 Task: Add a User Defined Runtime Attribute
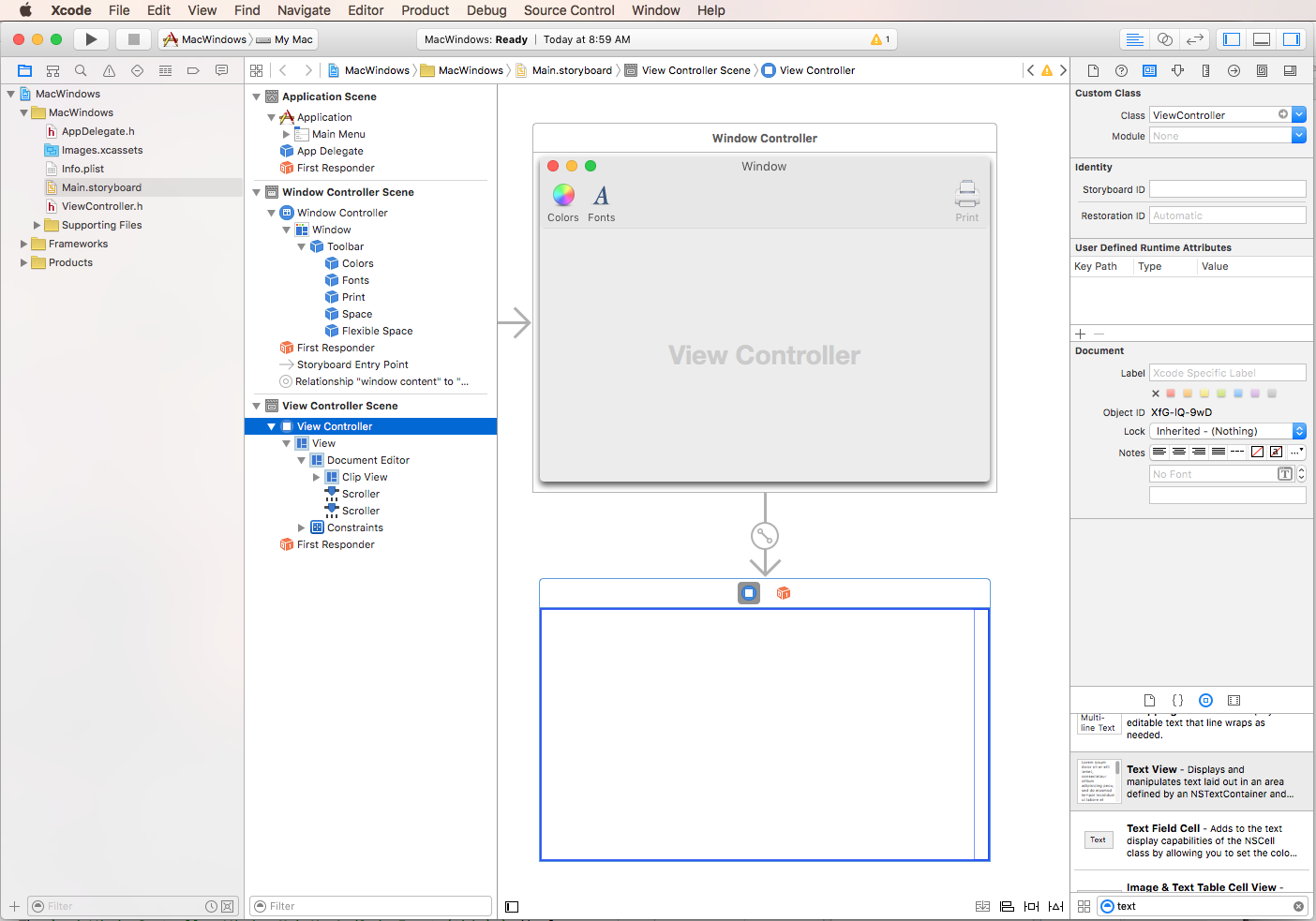(x=1080, y=334)
